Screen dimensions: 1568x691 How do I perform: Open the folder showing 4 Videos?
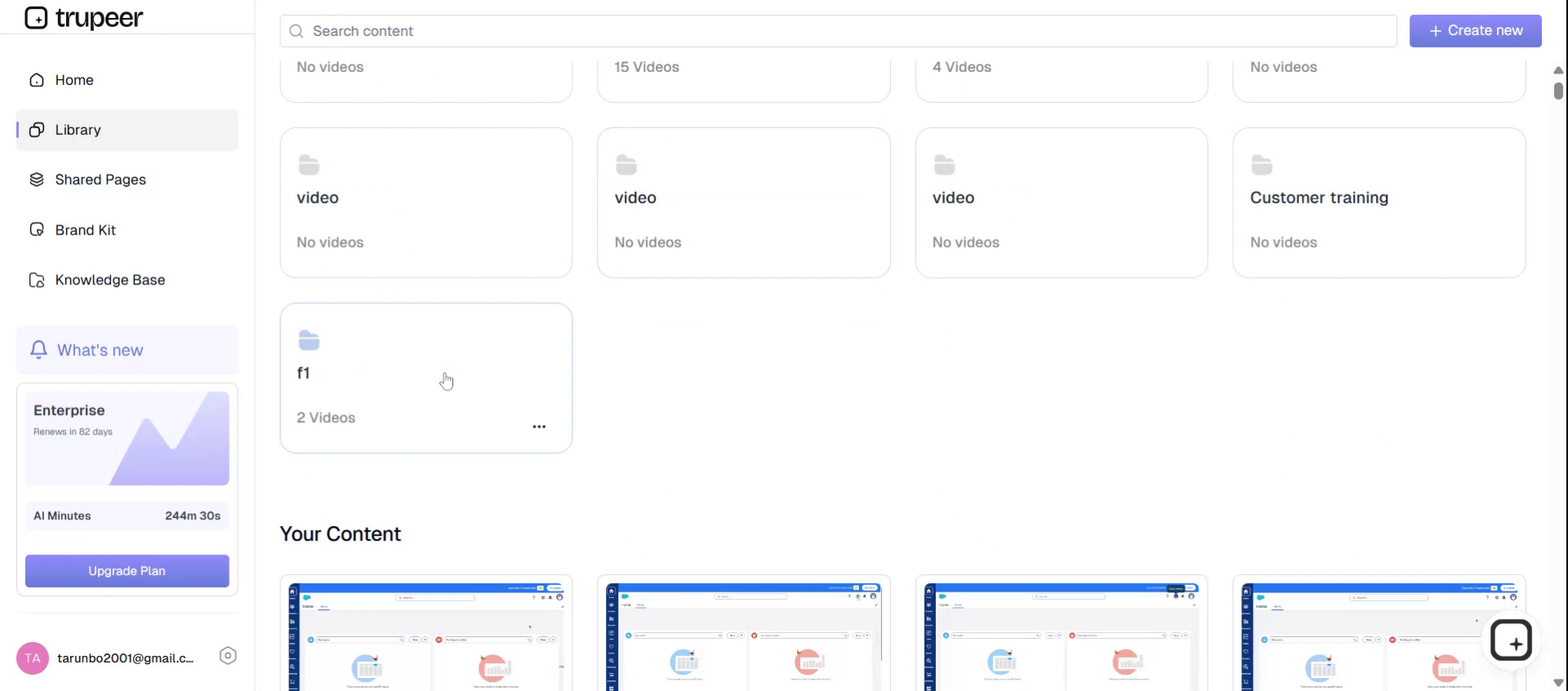[x=1061, y=80]
